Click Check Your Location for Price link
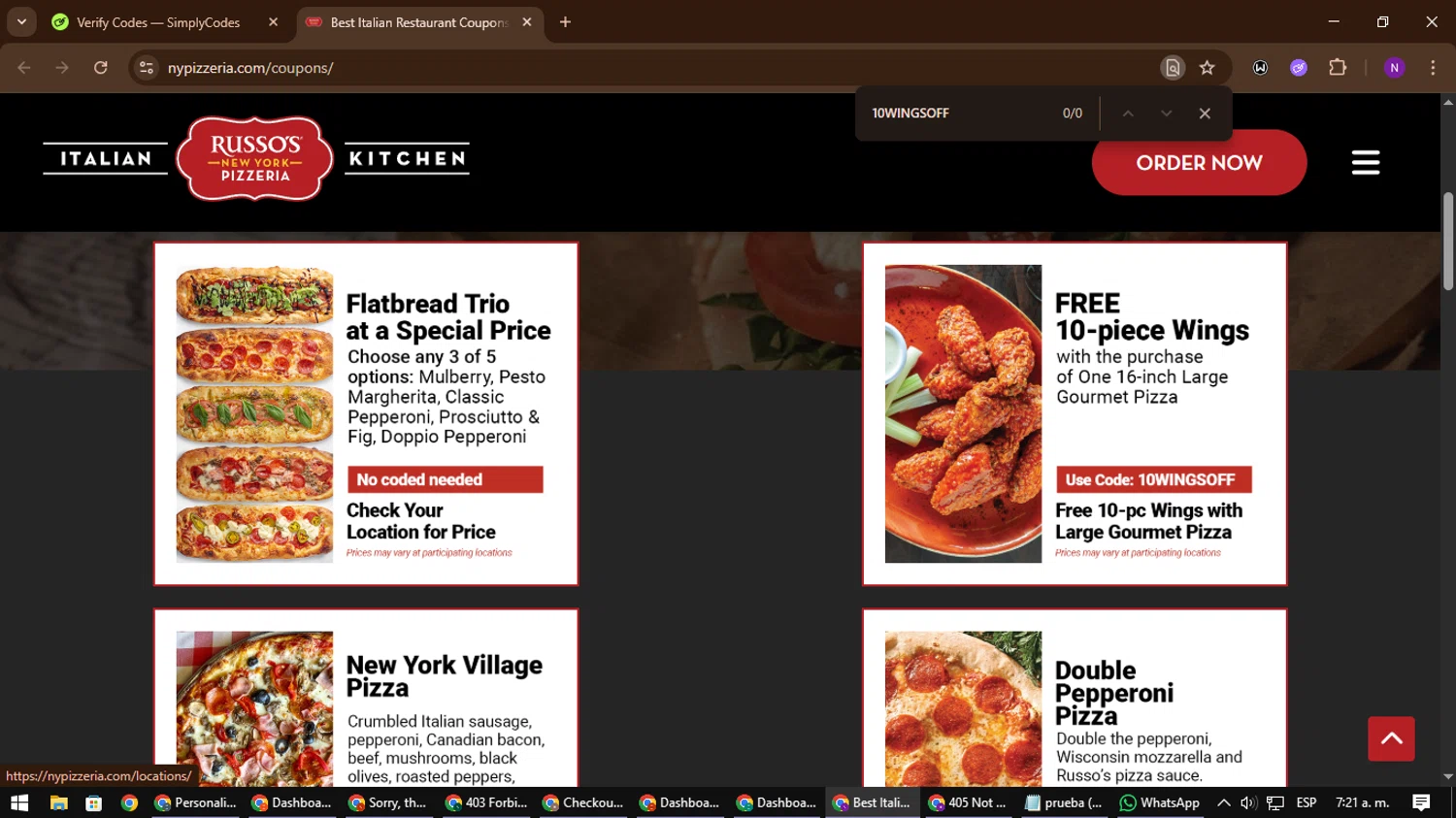The width and height of the screenshot is (1456, 818). point(421,521)
